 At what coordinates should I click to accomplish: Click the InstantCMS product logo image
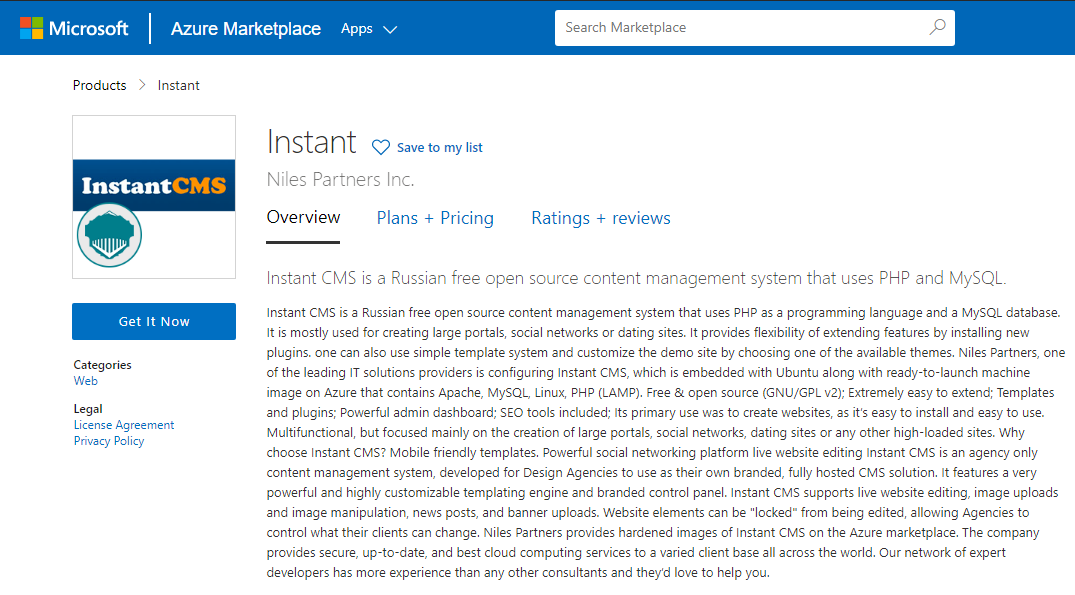pyautogui.click(x=154, y=197)
